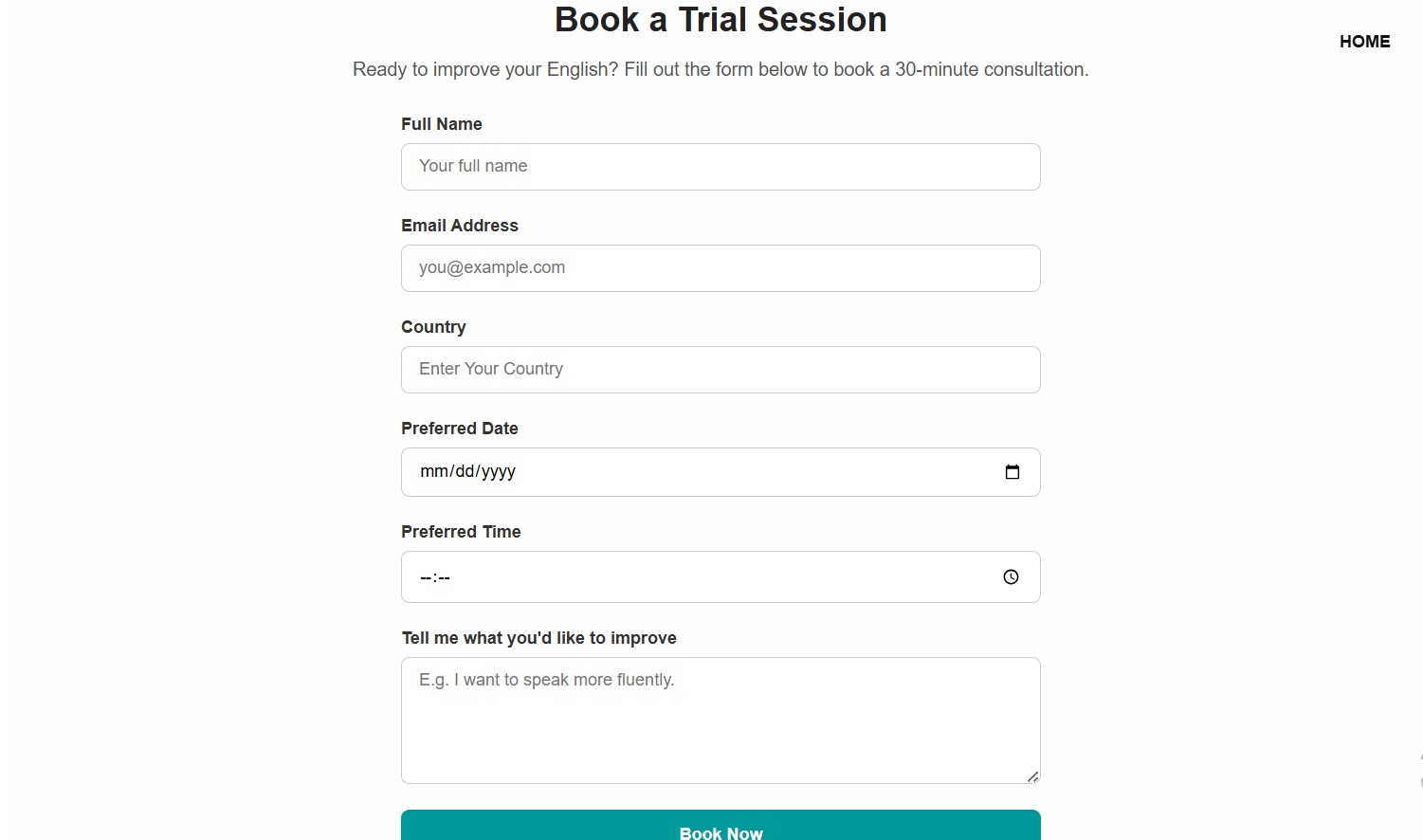The height and width of the screenshot is (840, 1423).
Task: Click the "Tell me what you'd like to improve" label
Action: (538, 638)
